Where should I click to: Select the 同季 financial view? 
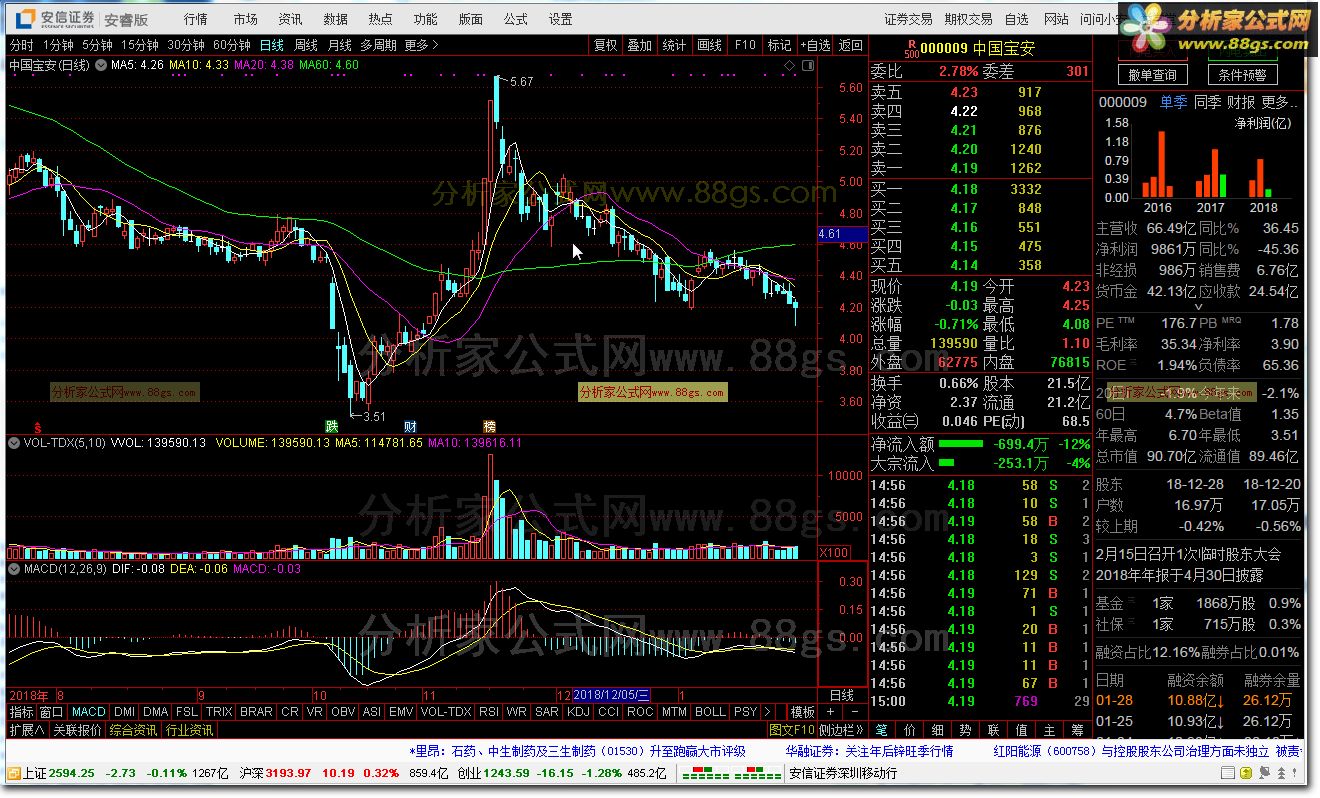[x=1207, y=102]
